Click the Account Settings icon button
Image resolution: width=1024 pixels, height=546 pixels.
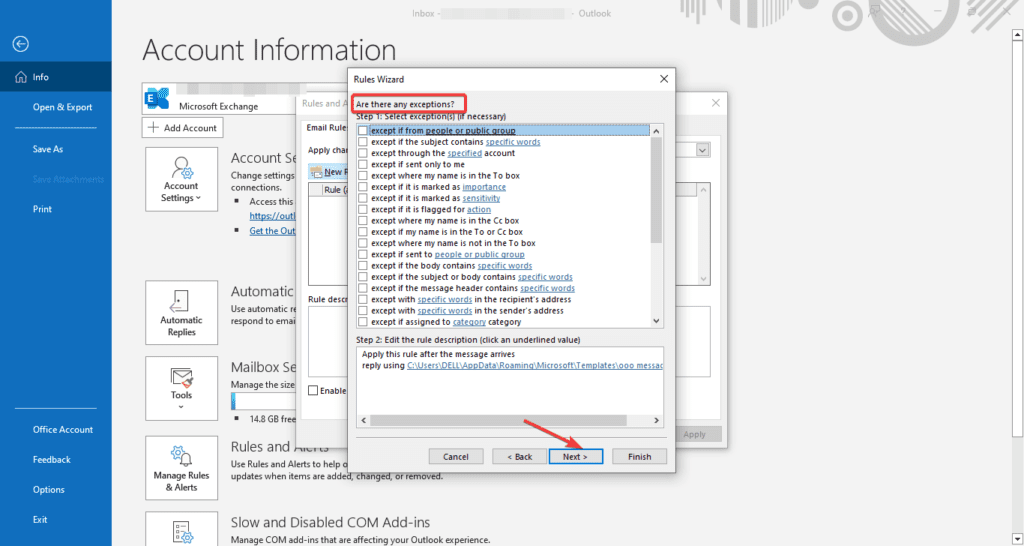182,179
